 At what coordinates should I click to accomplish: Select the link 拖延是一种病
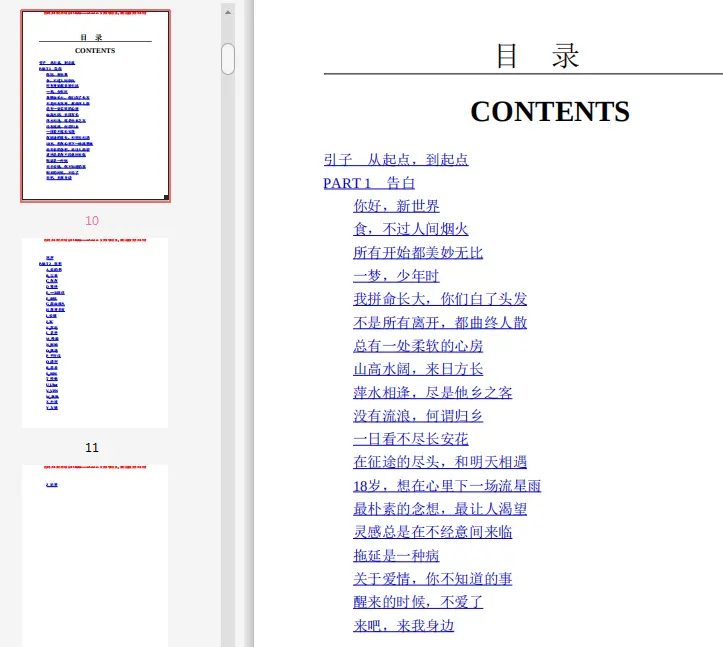pyautogui.click(x=396, y=556)
